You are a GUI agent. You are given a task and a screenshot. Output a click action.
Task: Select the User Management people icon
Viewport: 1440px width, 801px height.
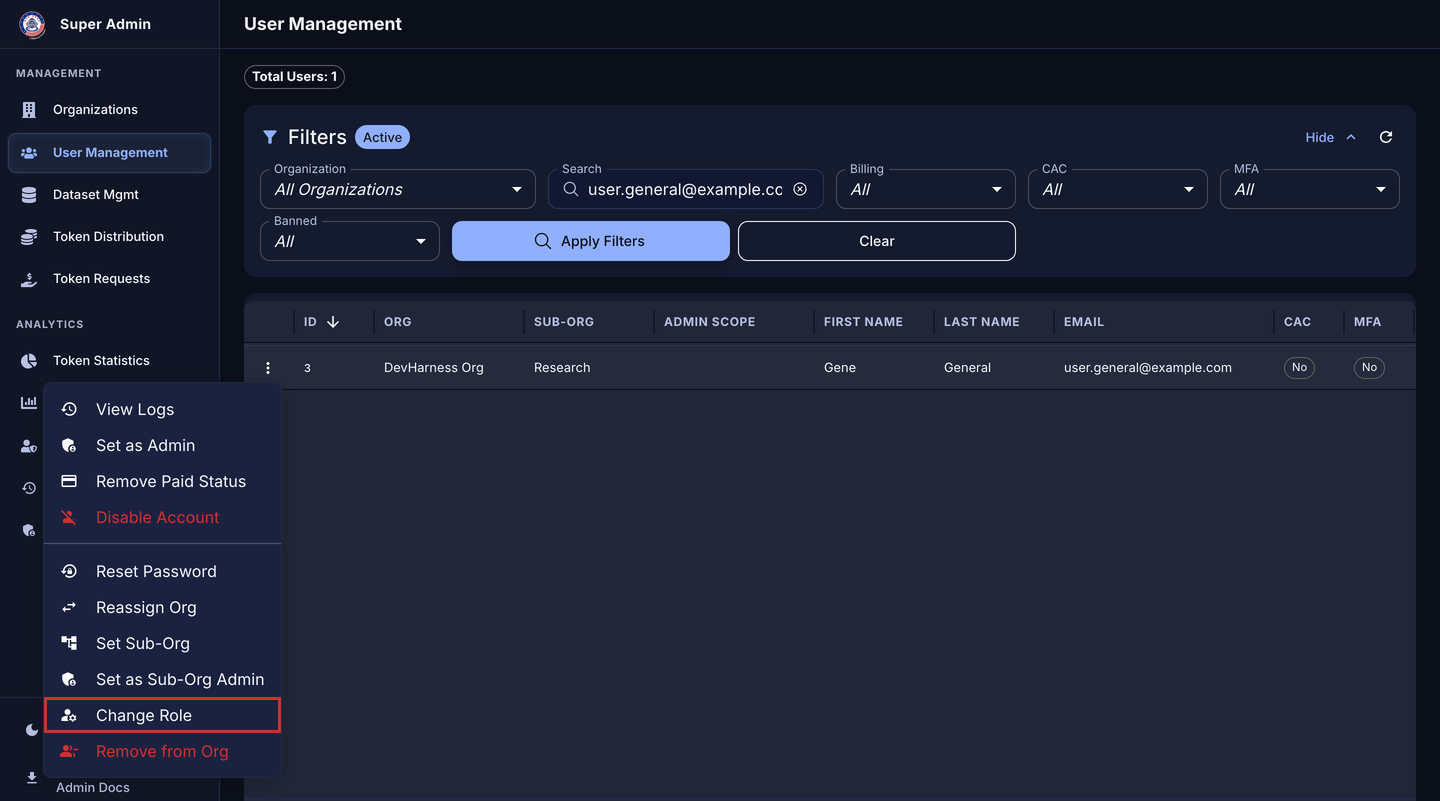(29, 153)
